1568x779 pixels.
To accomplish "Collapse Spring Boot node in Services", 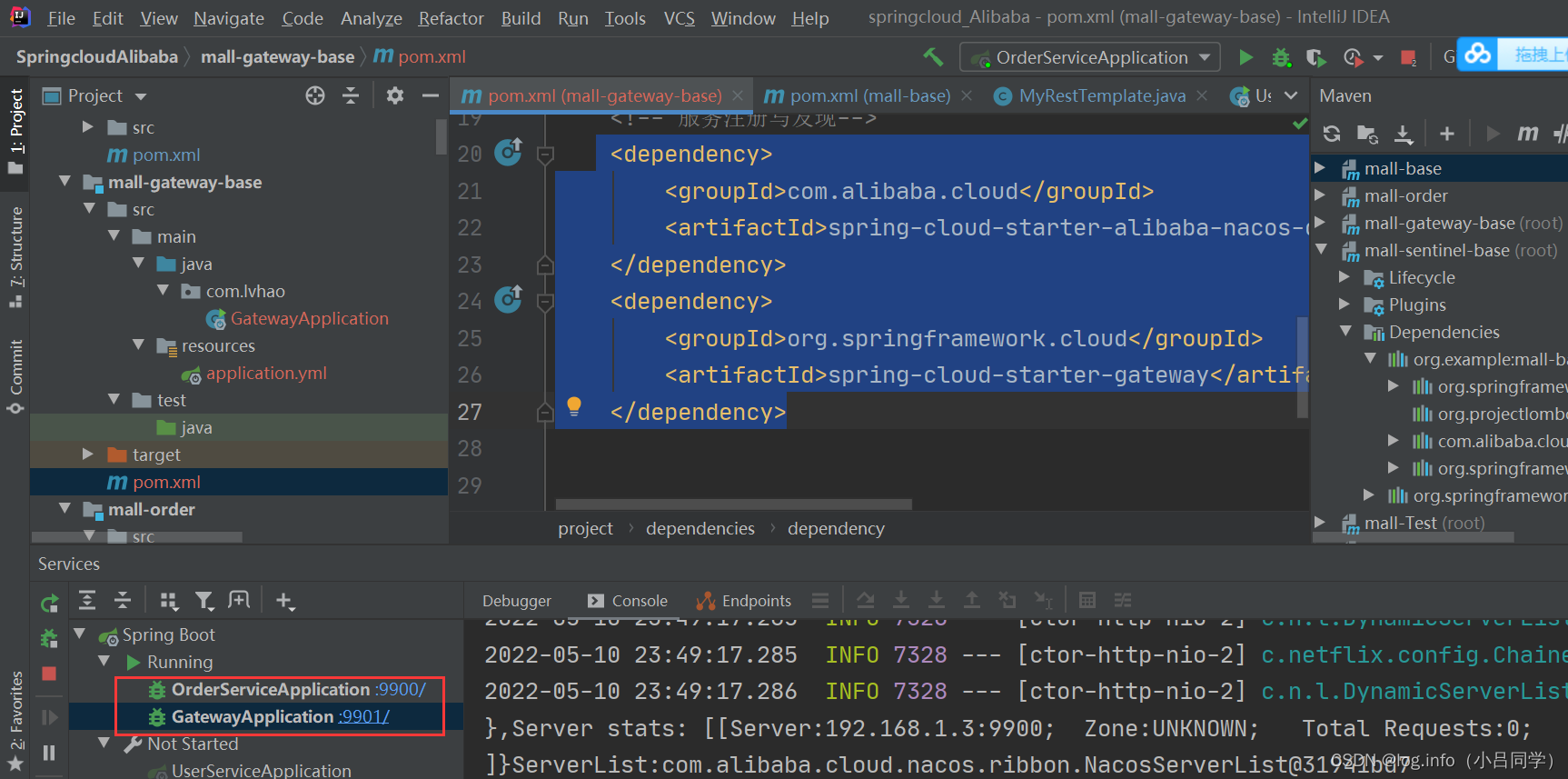I will 80,634.
